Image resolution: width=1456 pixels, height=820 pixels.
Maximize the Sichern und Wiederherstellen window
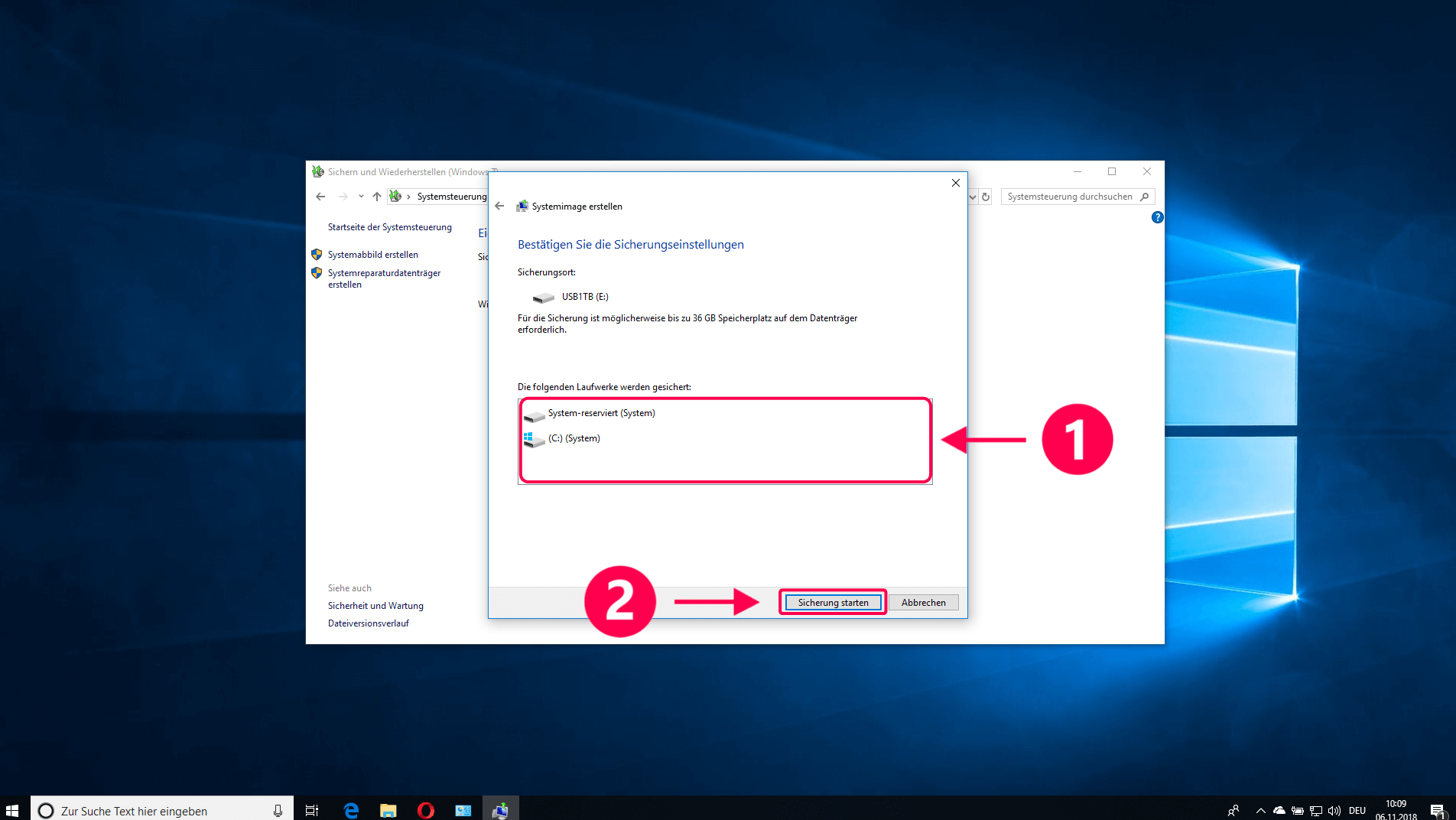(1112, 172)
